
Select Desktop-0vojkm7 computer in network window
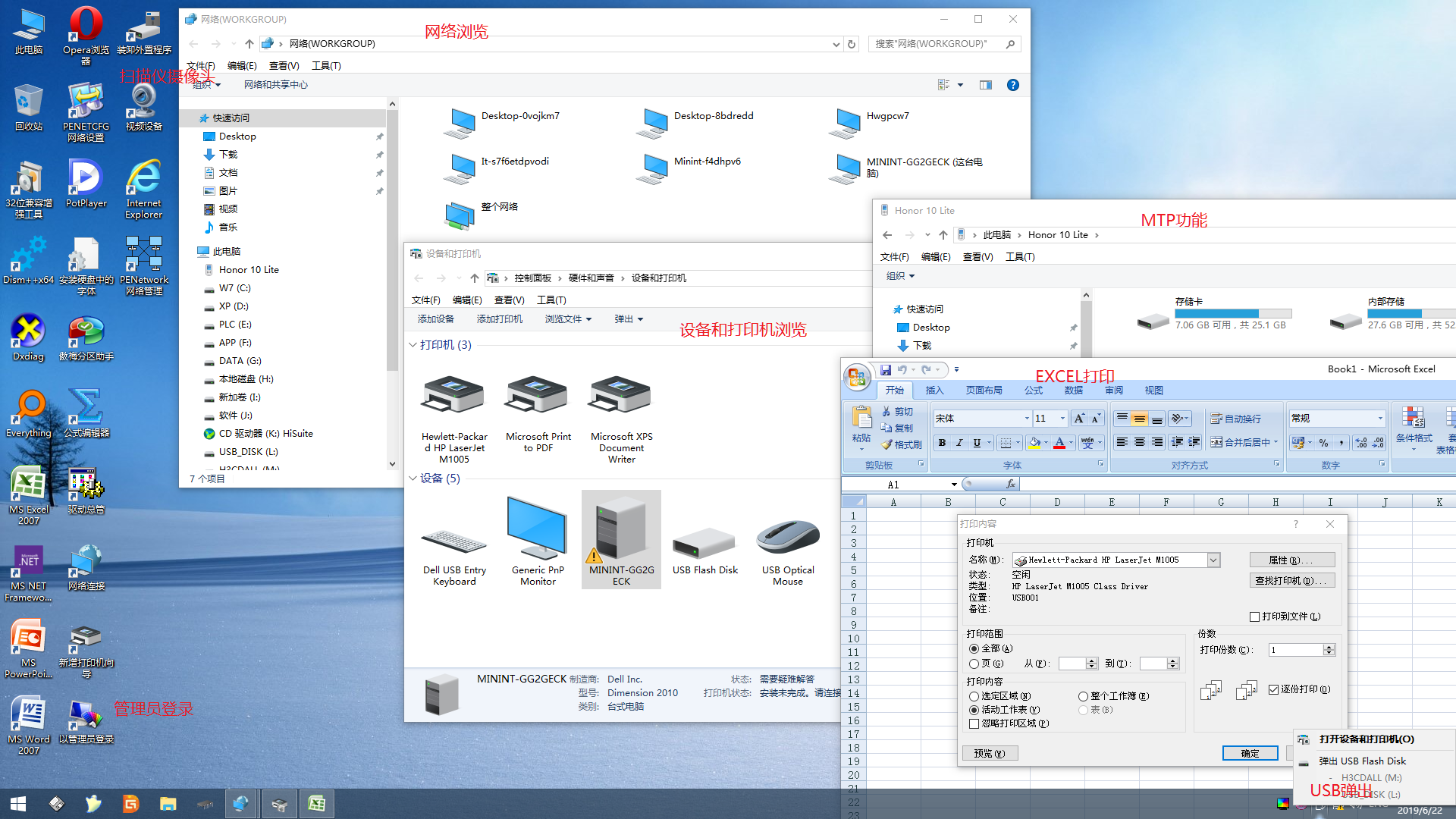point(502,121)
